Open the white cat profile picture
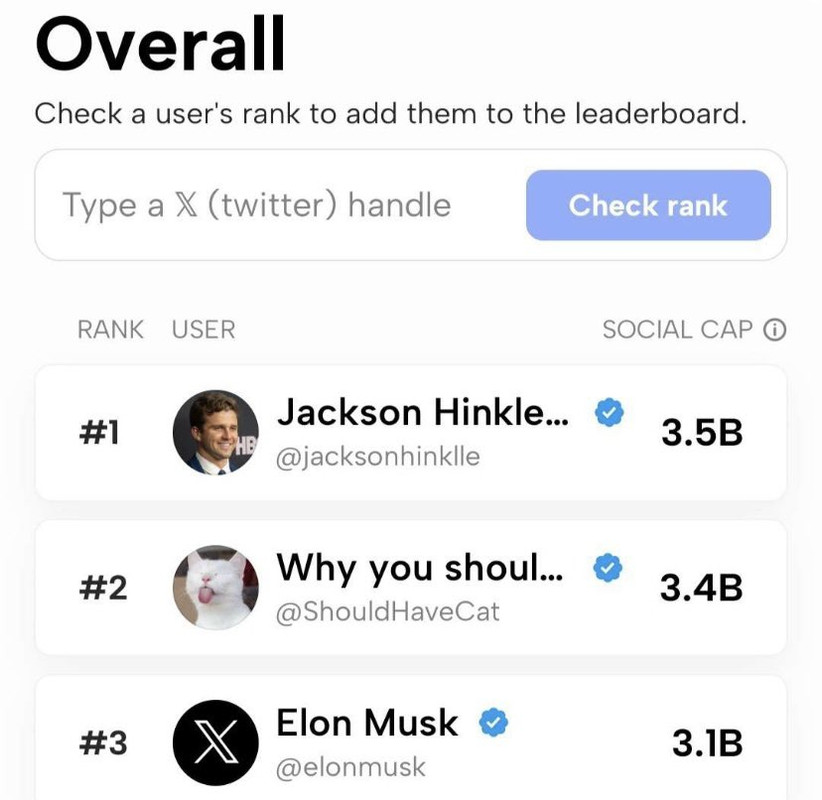 click(x=216, y=587)
